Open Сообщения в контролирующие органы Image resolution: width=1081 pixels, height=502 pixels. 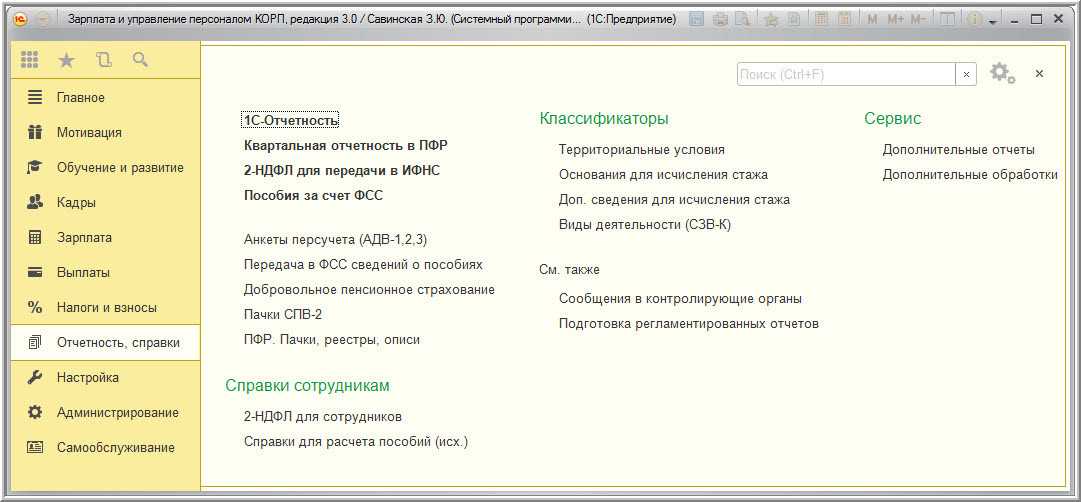(680, 299)
